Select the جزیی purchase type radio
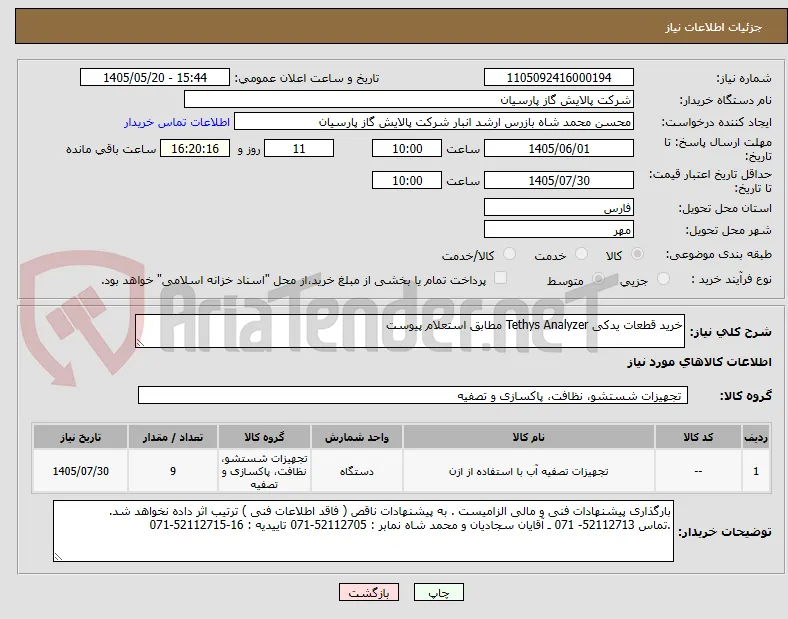788x619 pixels. pyautogui.click(x=663, y=279)
